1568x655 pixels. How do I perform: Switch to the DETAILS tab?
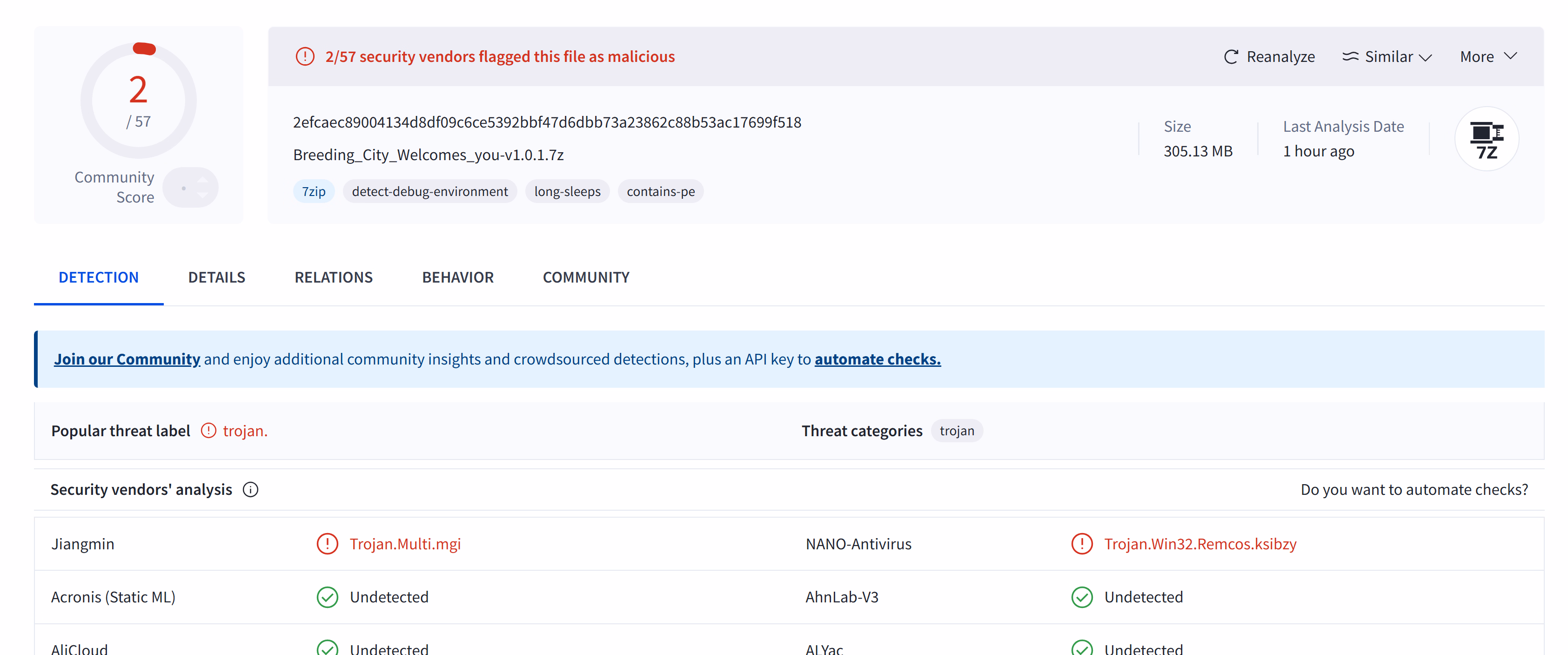216,277
